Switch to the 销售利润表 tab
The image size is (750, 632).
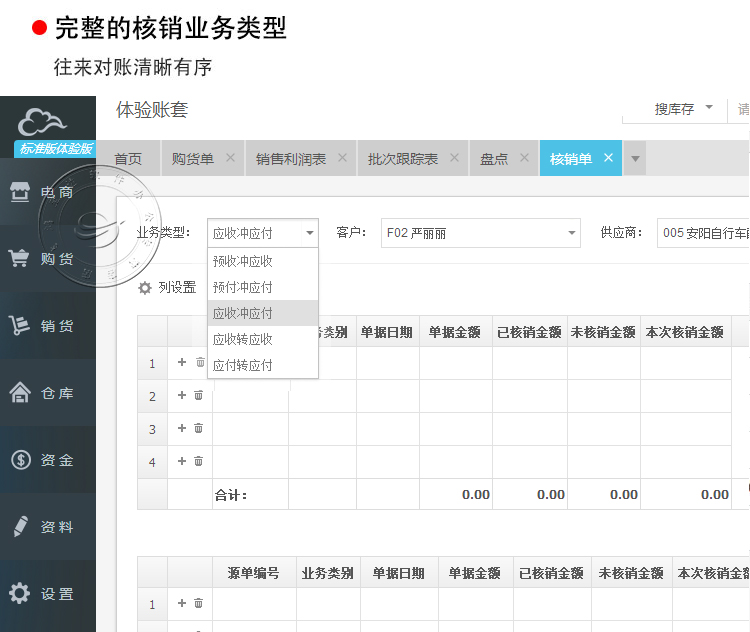point(291,159)
